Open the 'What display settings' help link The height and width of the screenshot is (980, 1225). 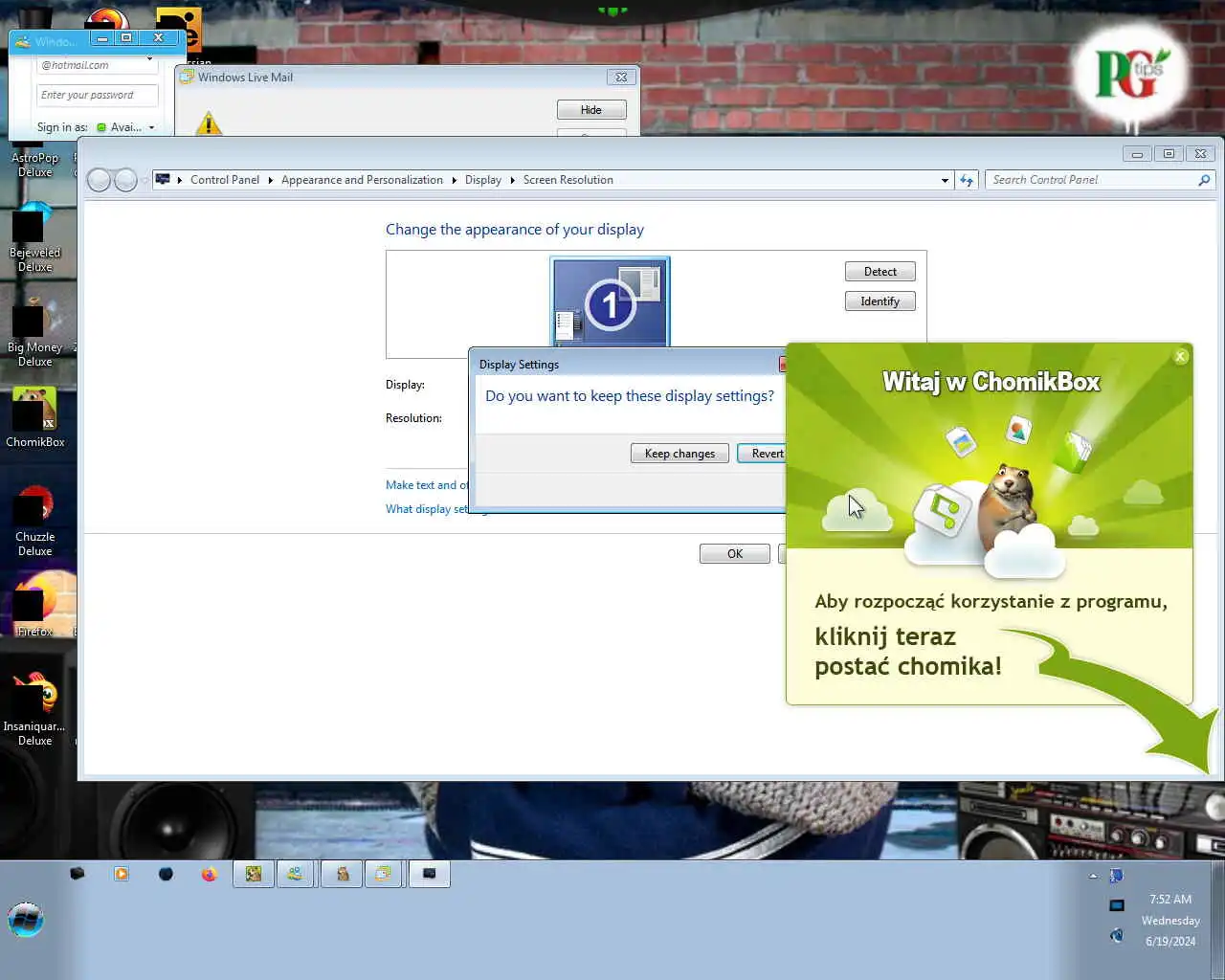[428, 509]
